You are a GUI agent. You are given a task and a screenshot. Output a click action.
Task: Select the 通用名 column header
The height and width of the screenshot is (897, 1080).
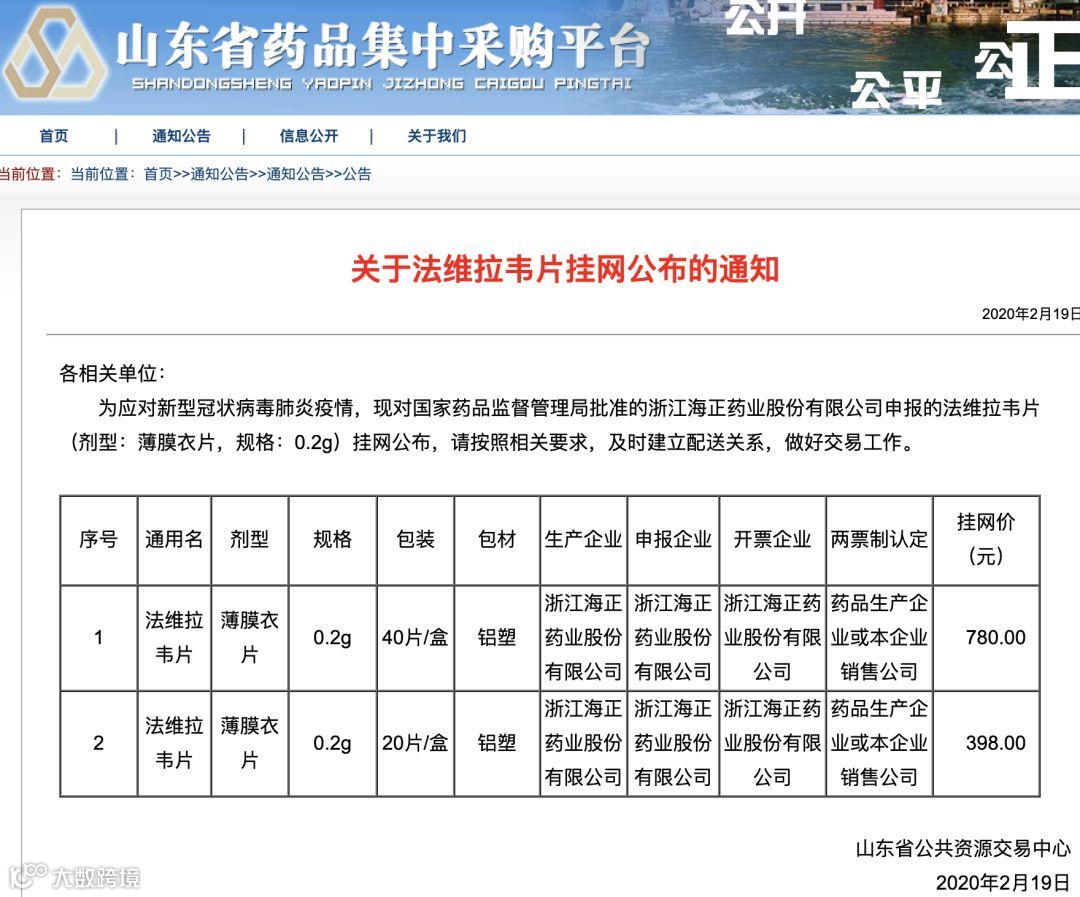(x=174, y=539)
